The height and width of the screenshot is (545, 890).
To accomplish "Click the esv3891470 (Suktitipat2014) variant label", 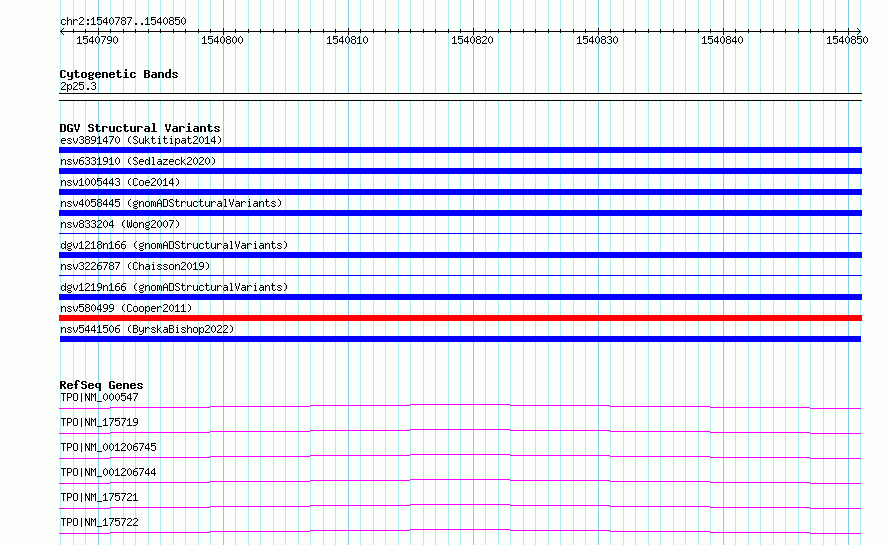I will tap(141, 140).
